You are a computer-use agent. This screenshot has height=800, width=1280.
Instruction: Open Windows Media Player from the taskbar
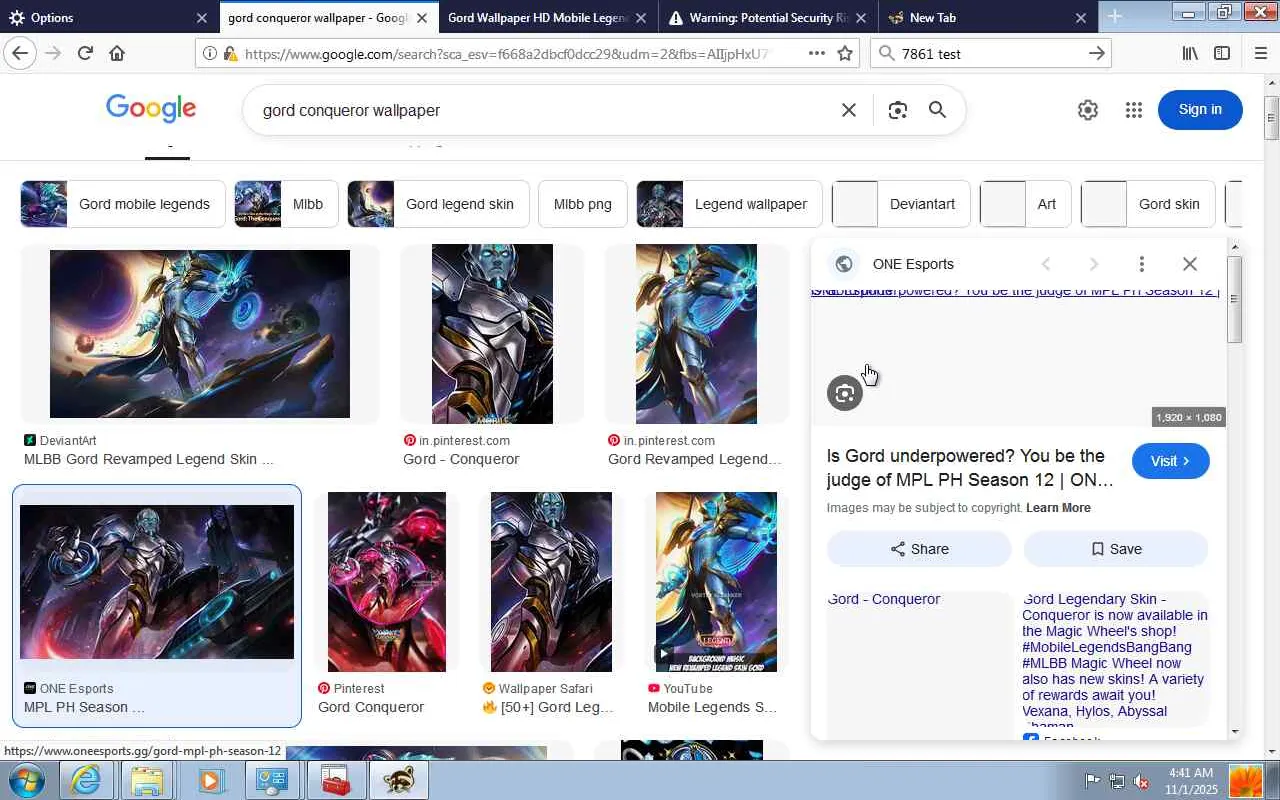(209, 780)
